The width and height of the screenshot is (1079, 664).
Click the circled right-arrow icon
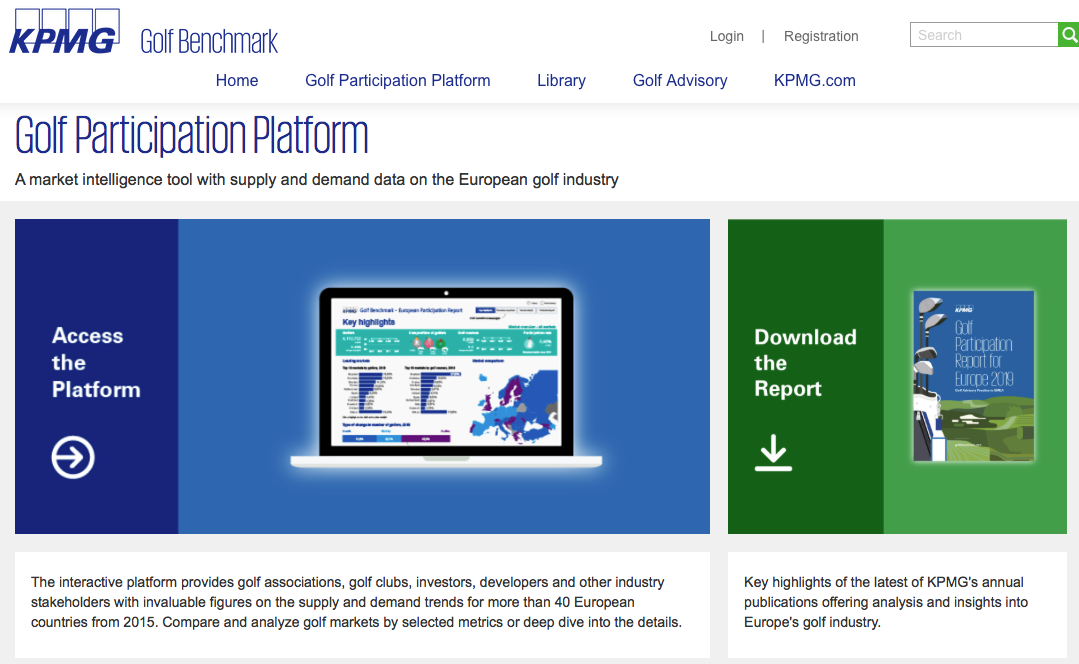(x=73, y=458)
